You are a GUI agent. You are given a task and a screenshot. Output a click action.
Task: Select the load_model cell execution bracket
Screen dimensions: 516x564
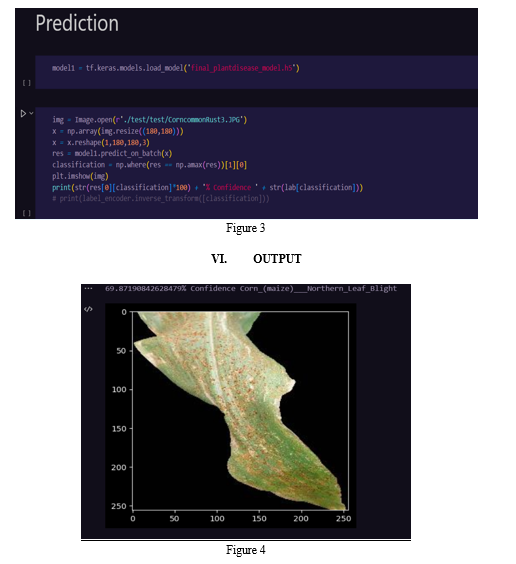pos(27,83)
